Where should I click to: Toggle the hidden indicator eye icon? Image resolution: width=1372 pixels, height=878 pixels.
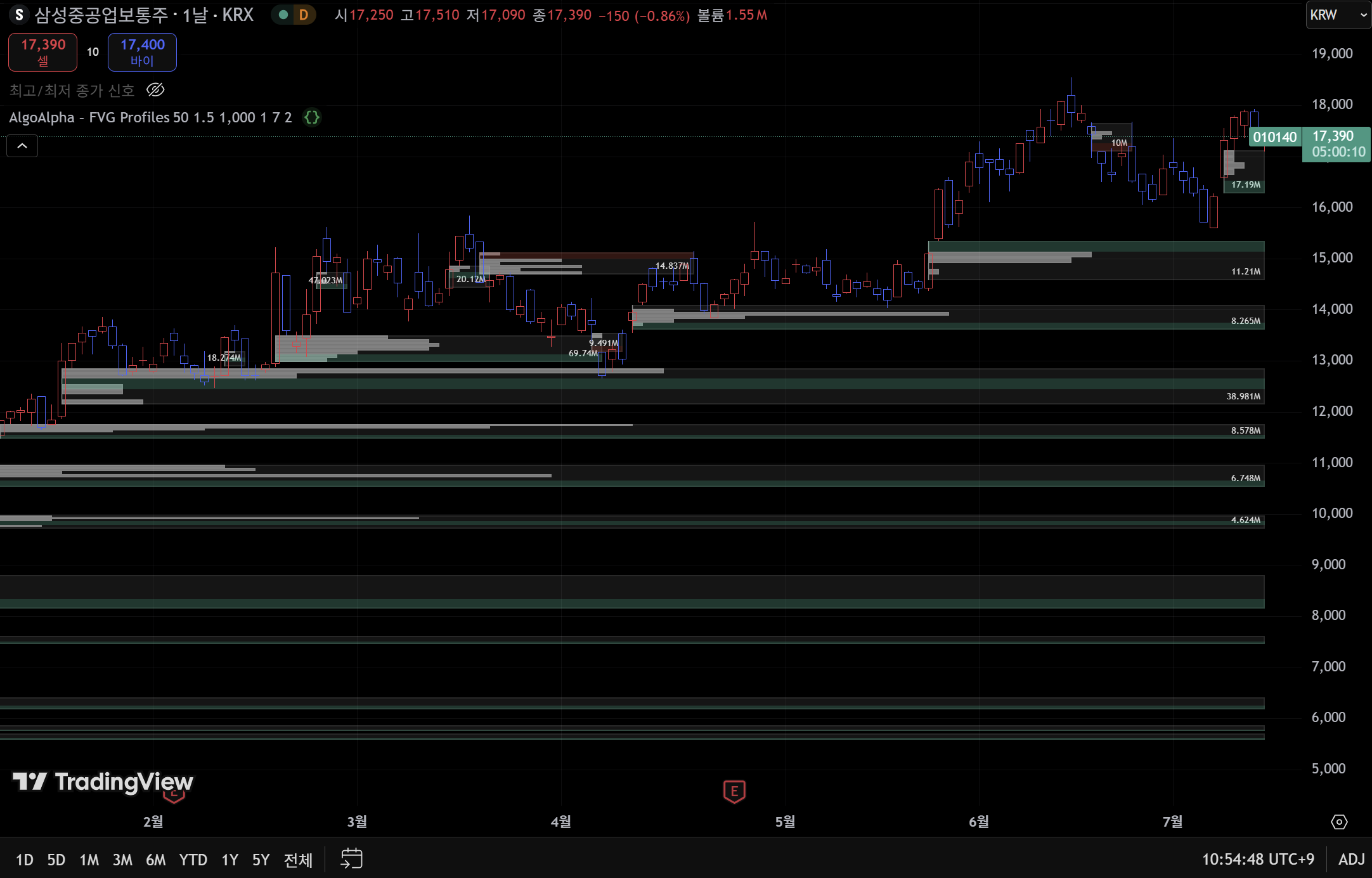tap(155, 90)
